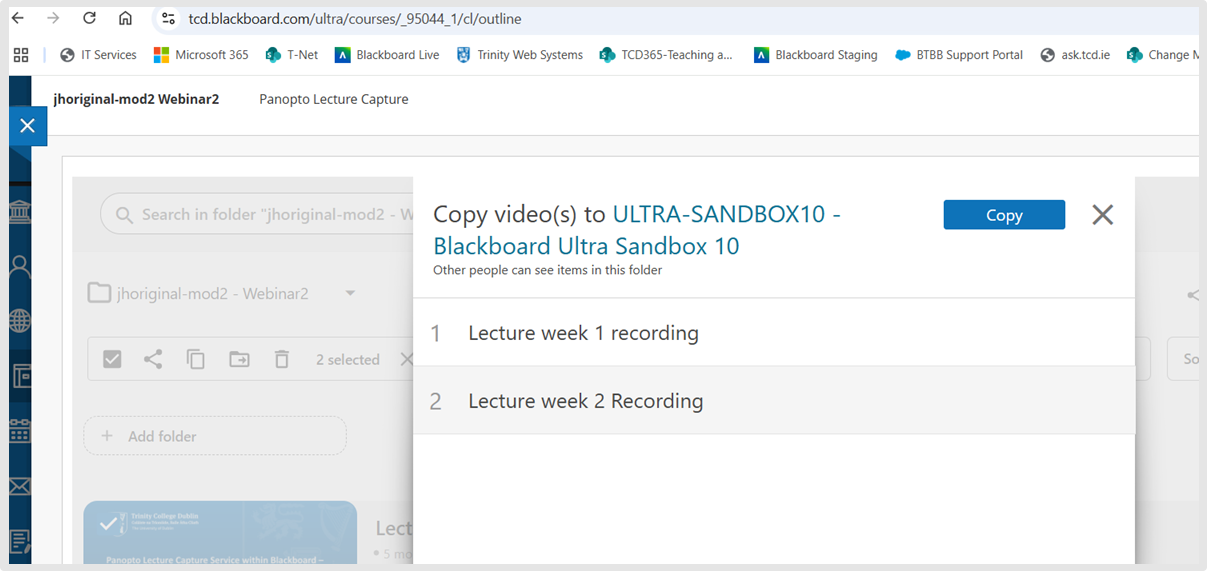Viewport: 1207px width, 571px height.
Task: Click the Copy button in the dialog
Action: point(1004,215)
